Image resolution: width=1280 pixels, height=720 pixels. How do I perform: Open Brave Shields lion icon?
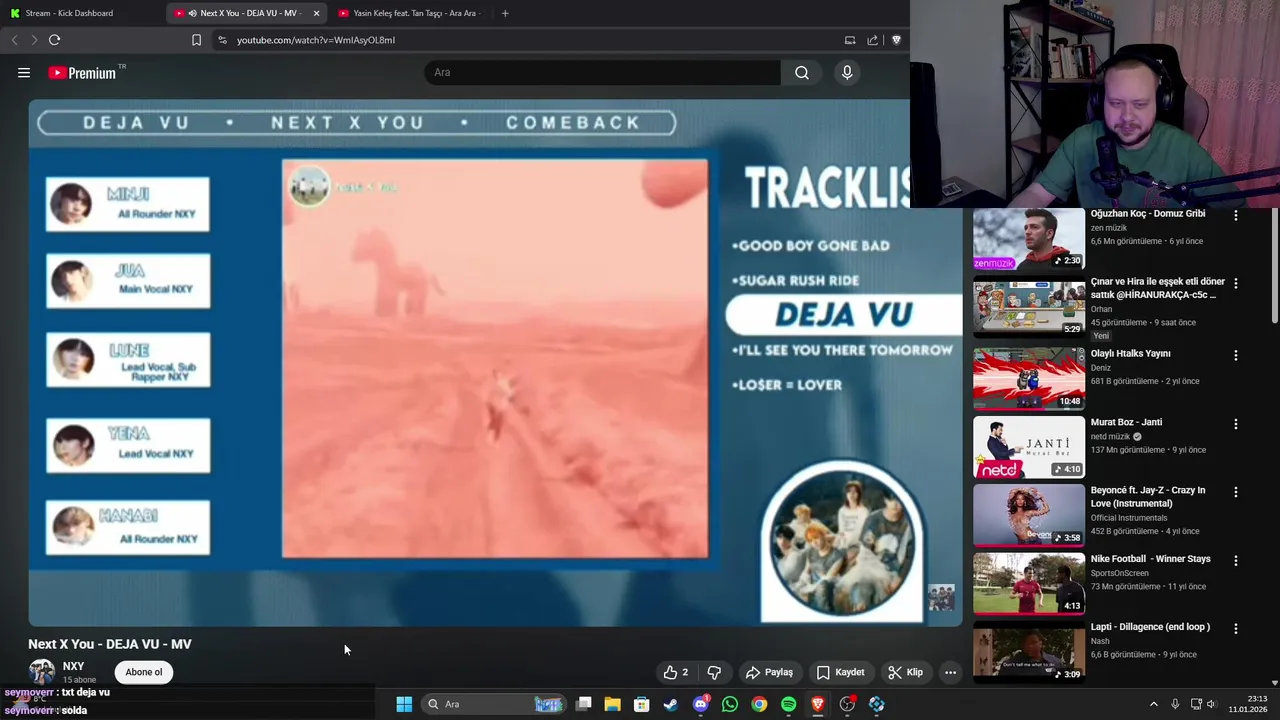(896, 40)
